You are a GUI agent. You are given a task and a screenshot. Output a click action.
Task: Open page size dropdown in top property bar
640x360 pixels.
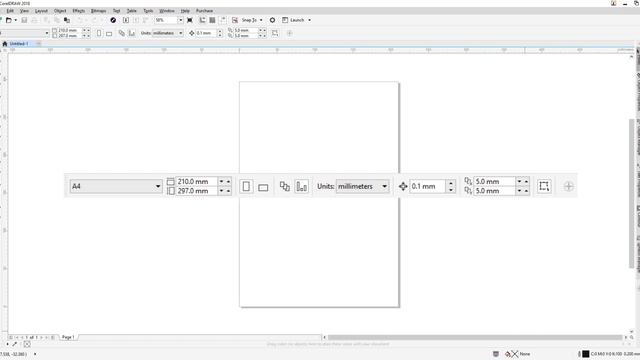tap(47, 33)
